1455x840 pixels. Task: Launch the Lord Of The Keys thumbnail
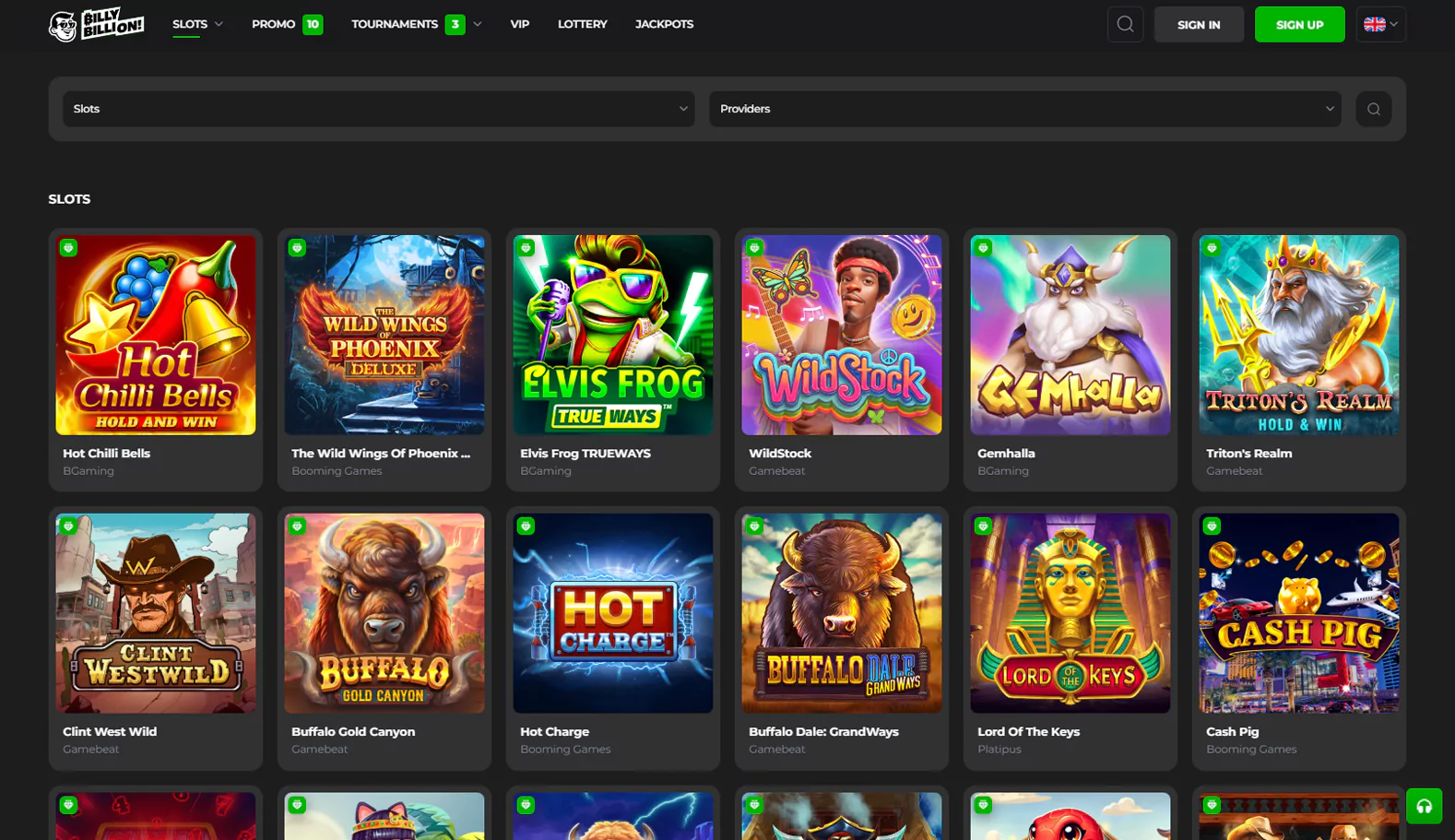coord(1070,613)
